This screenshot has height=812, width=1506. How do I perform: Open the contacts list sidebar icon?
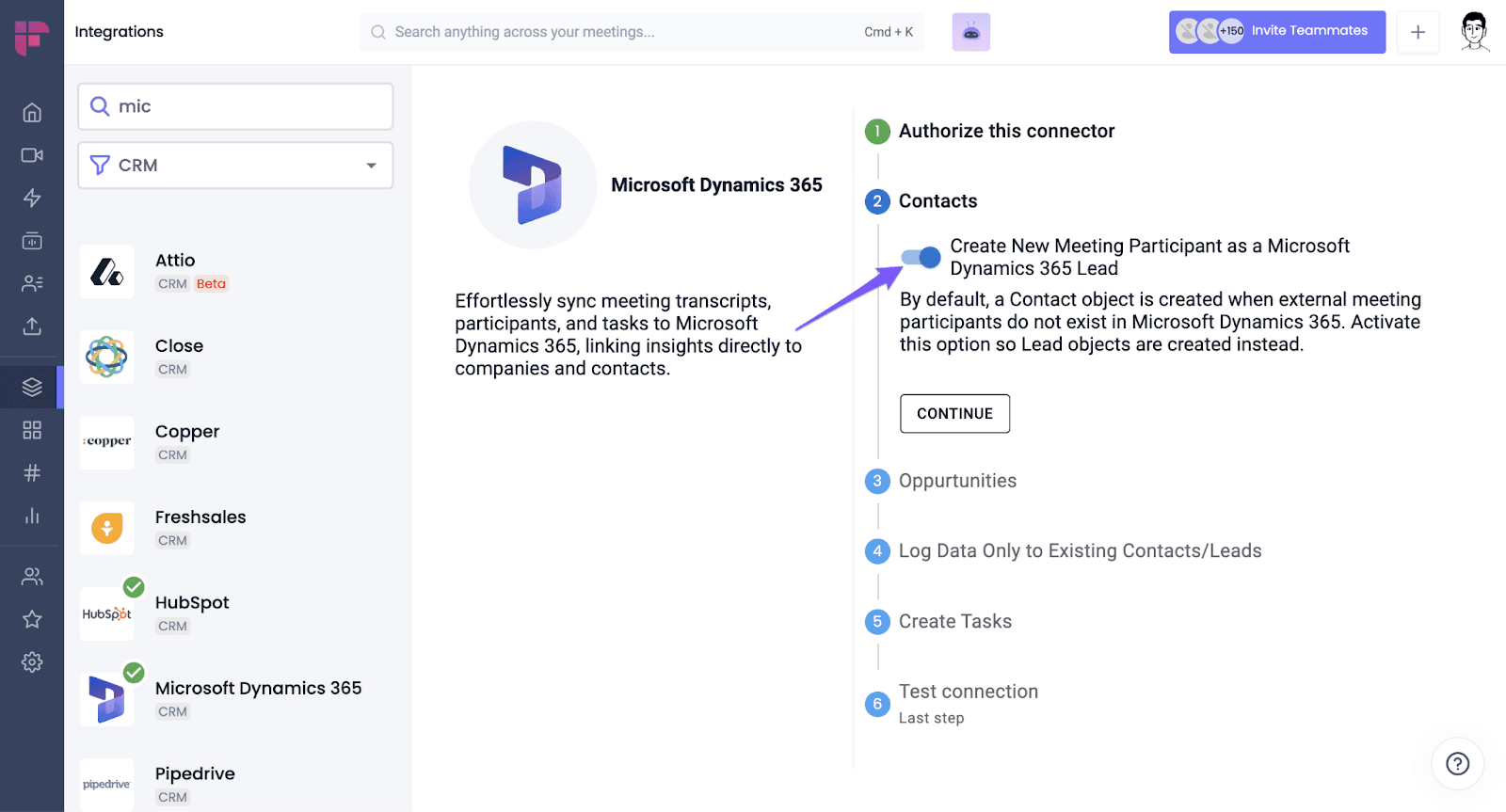click(32, 283)
